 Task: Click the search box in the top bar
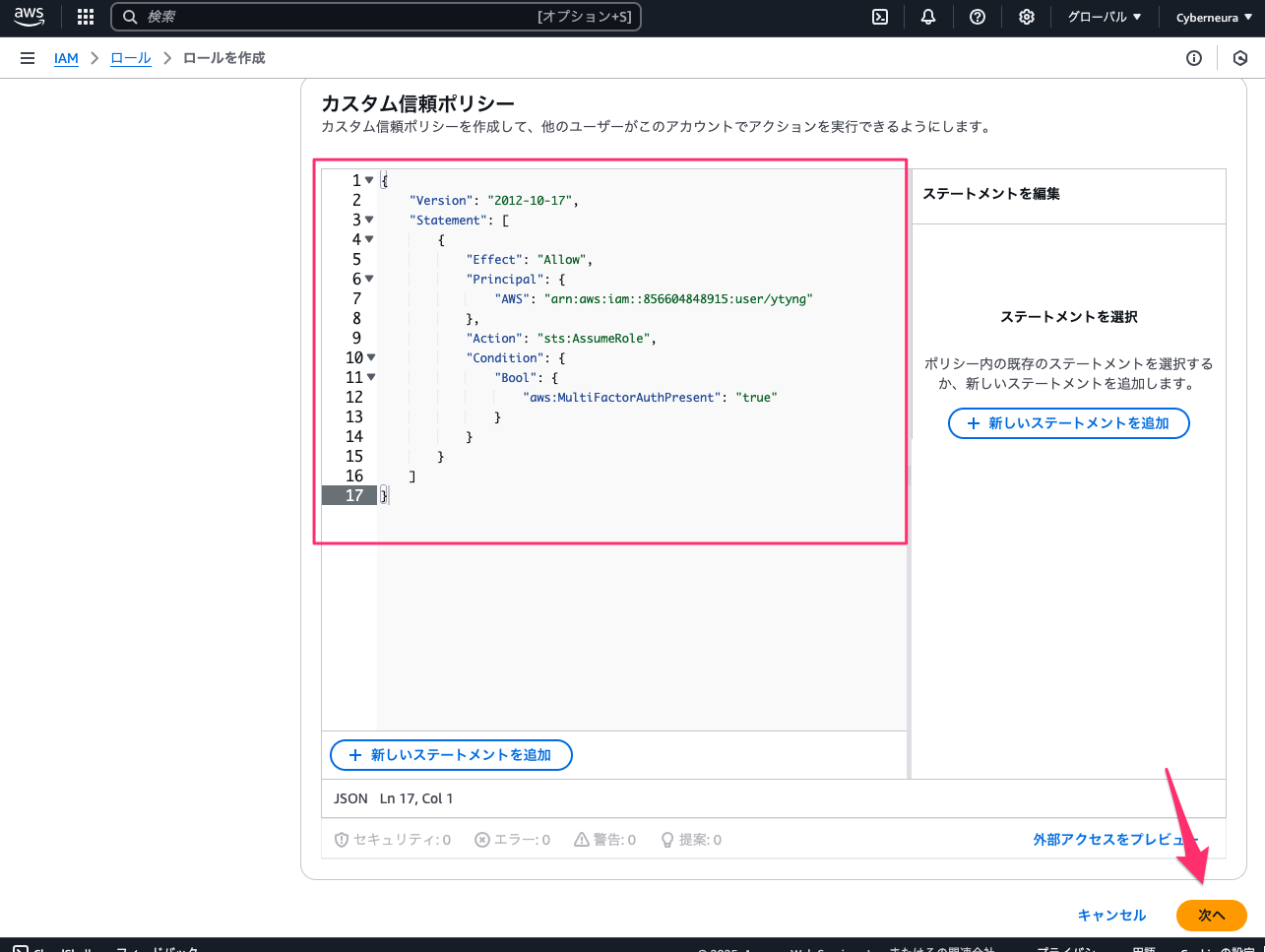(376, 17)
